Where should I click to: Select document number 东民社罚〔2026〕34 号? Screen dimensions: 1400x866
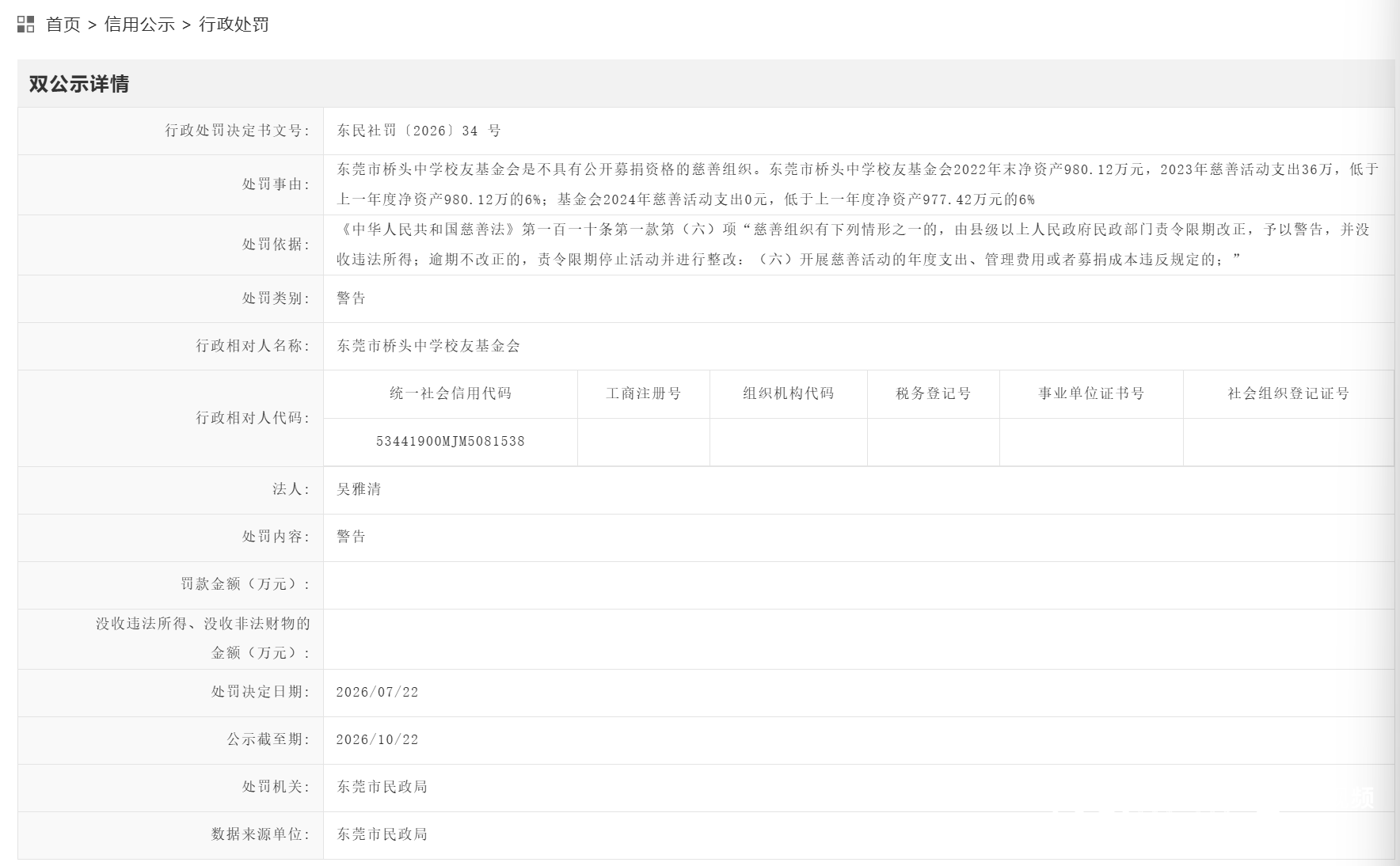click(x=419, y=131)
